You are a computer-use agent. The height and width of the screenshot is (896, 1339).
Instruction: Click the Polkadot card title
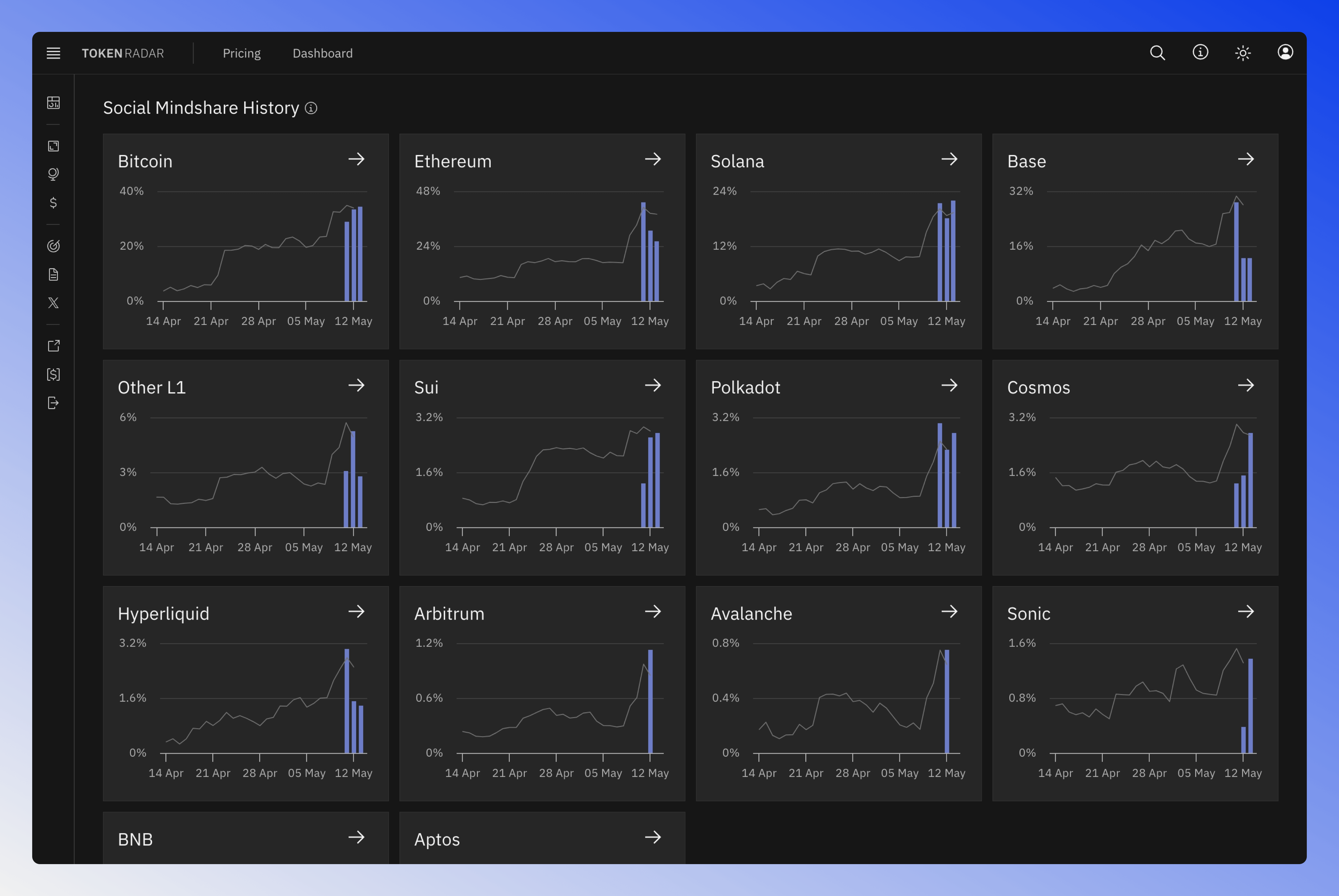(x=745, y=388)
